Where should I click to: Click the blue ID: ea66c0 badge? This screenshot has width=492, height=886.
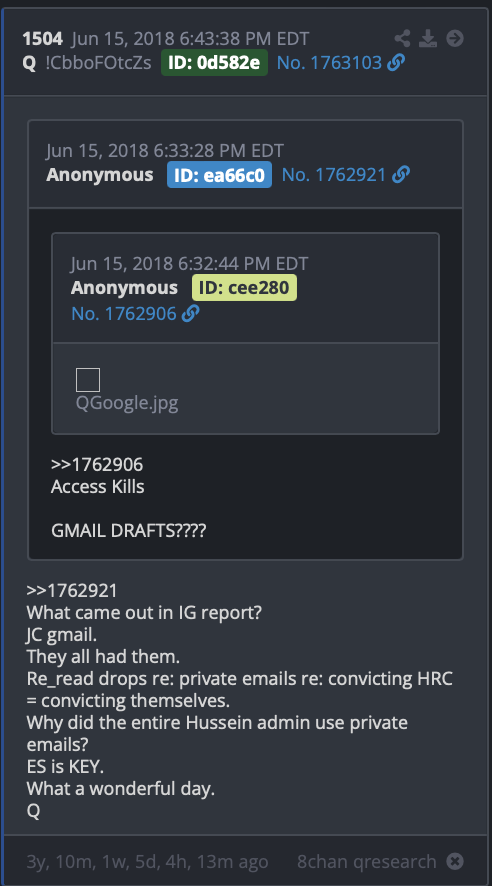tap(219, 175)
